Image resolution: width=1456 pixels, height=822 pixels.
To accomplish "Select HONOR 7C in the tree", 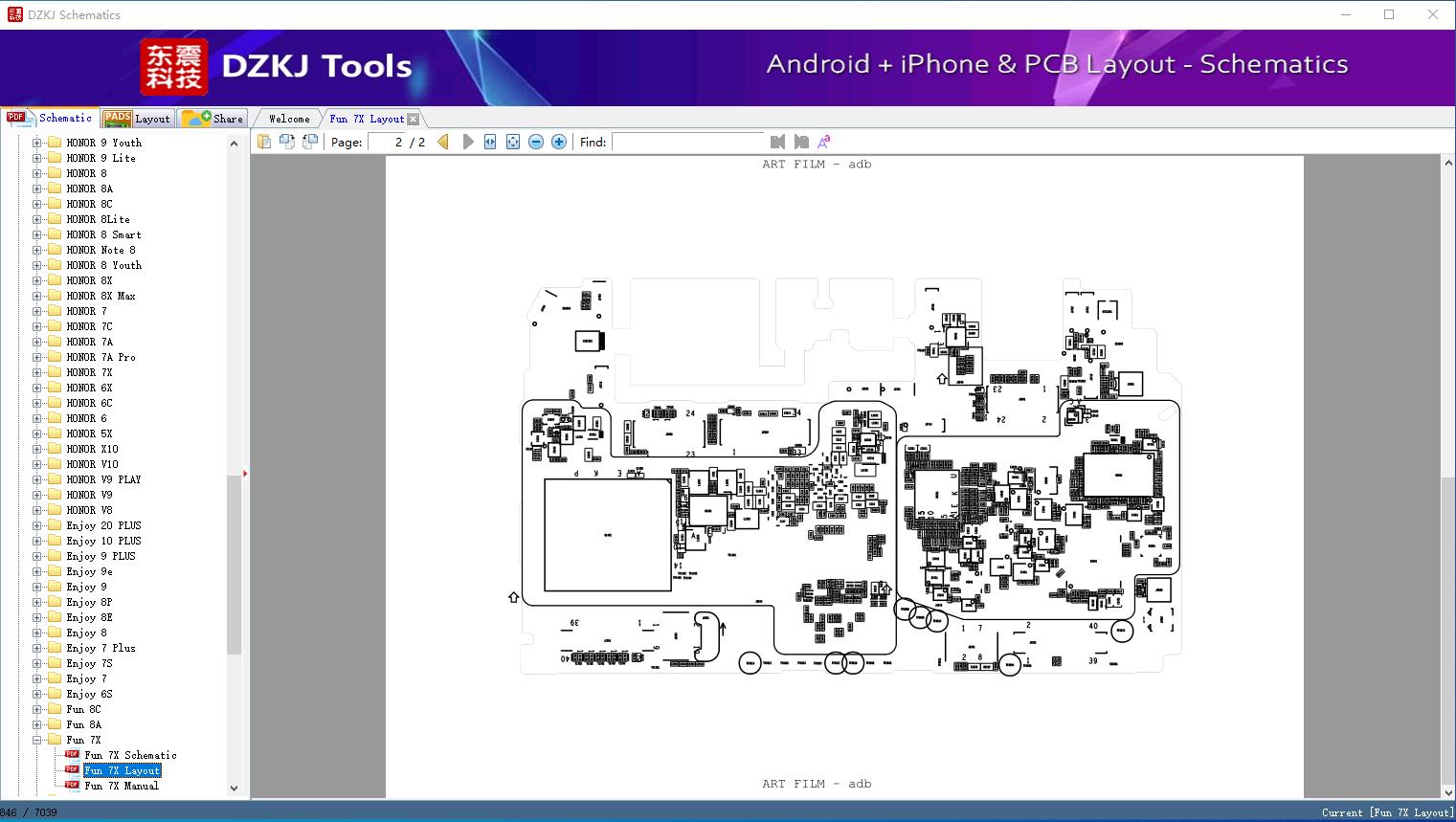I will click(89, 326).
